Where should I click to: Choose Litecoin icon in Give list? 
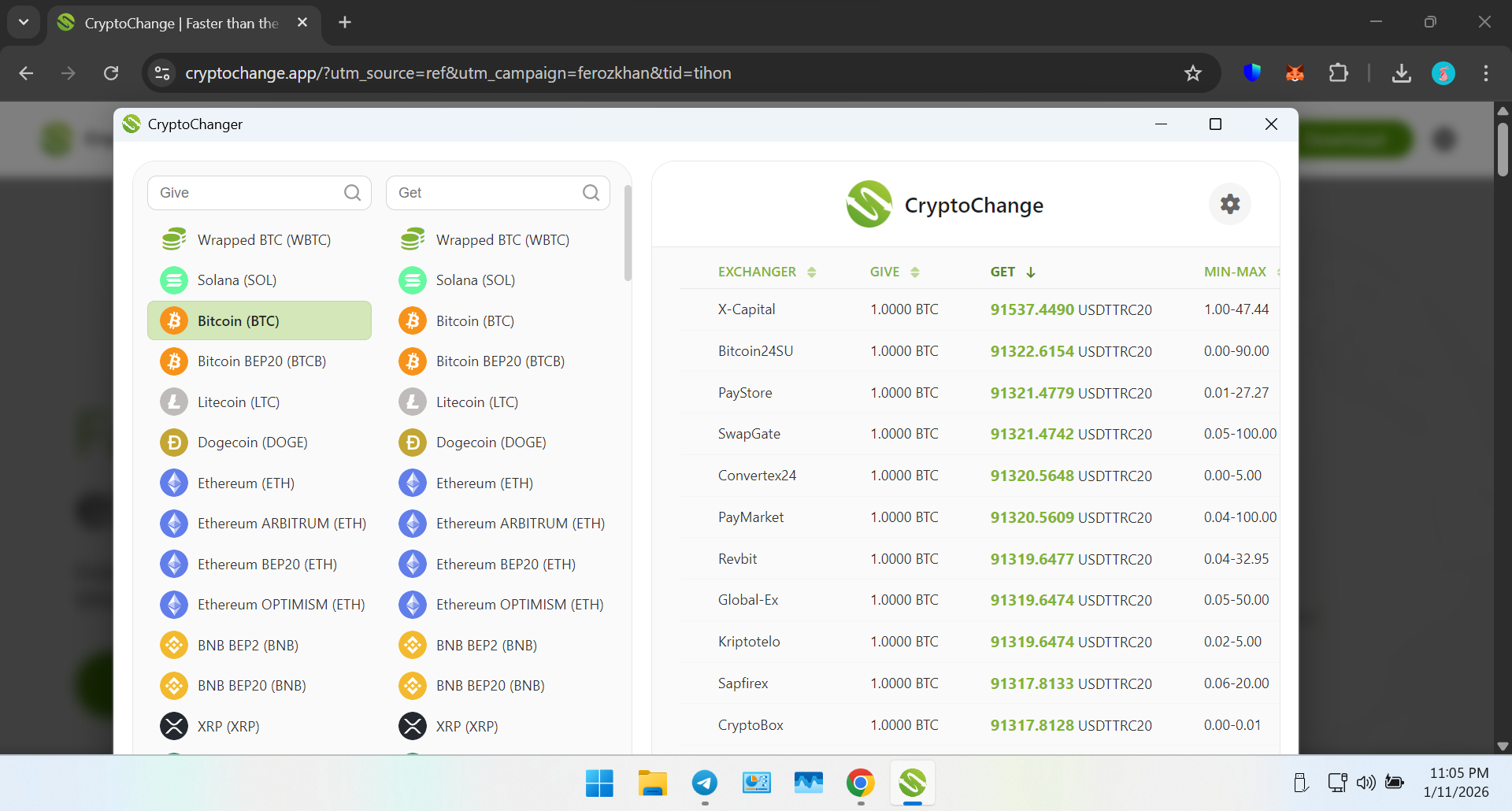coord(174,402)
